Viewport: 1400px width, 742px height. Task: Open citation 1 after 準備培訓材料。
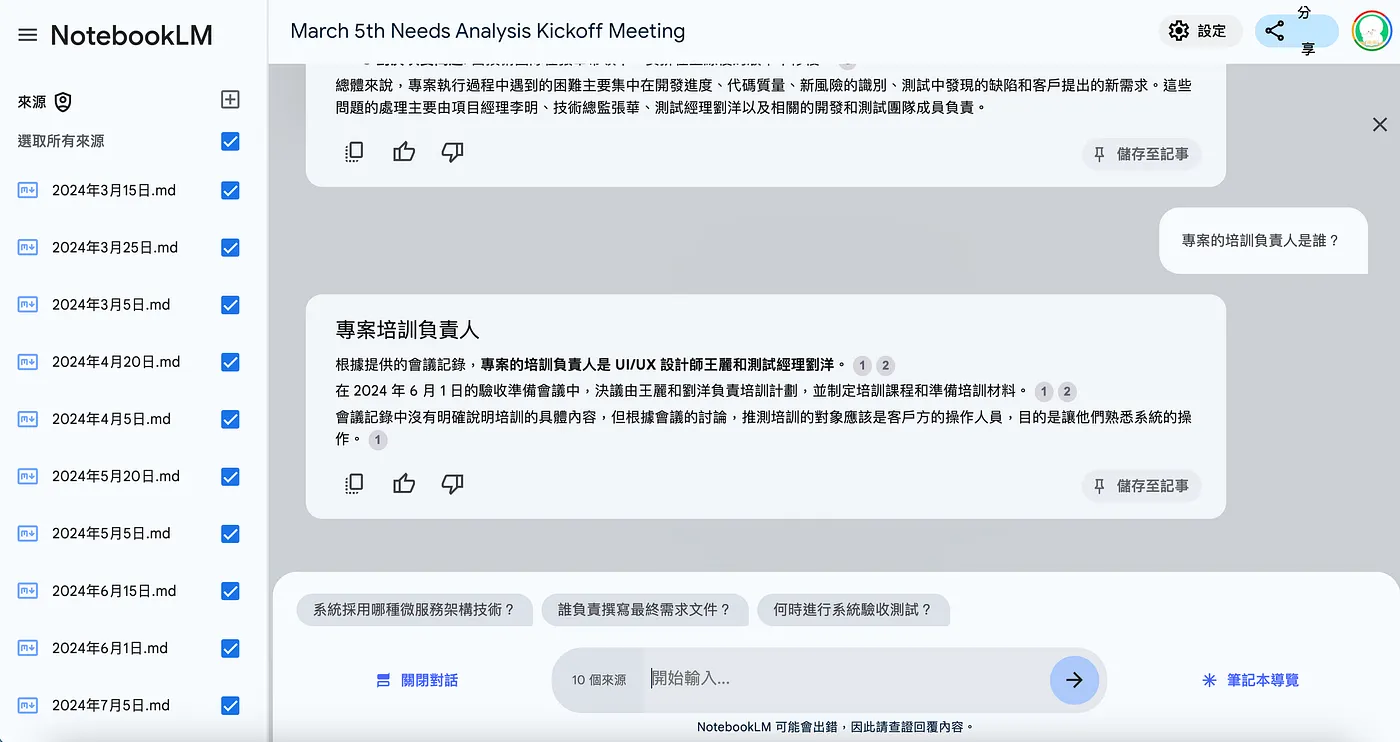[1045, 391]
